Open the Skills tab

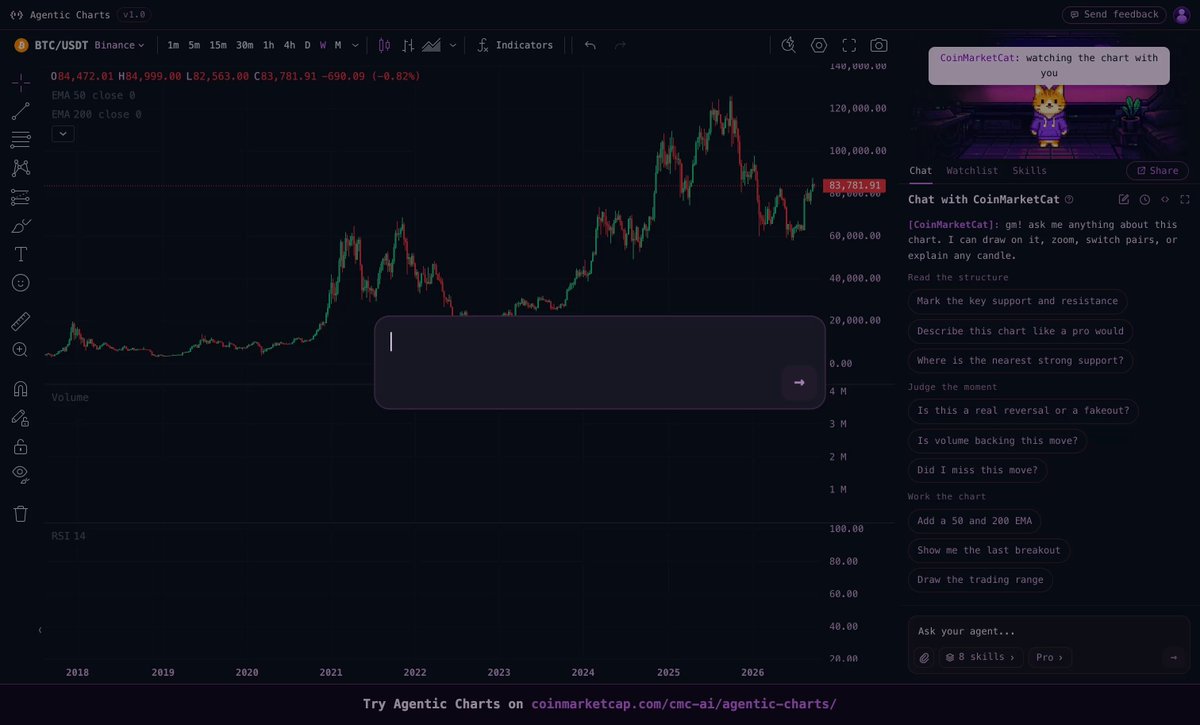tap(1029, 171)
